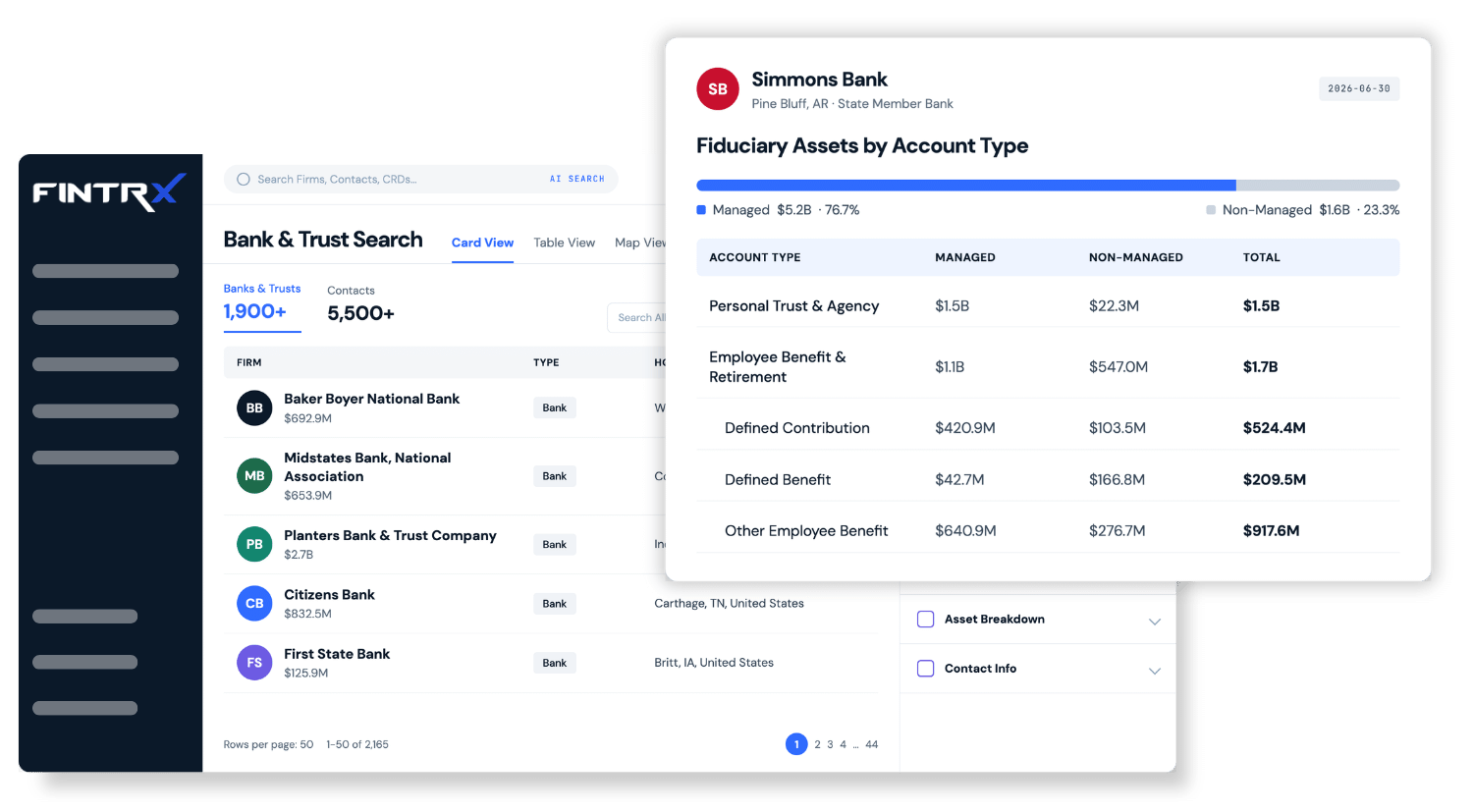1473x812 pixels.
Task: Click the search magnifier circle icon
Action: 244,180
